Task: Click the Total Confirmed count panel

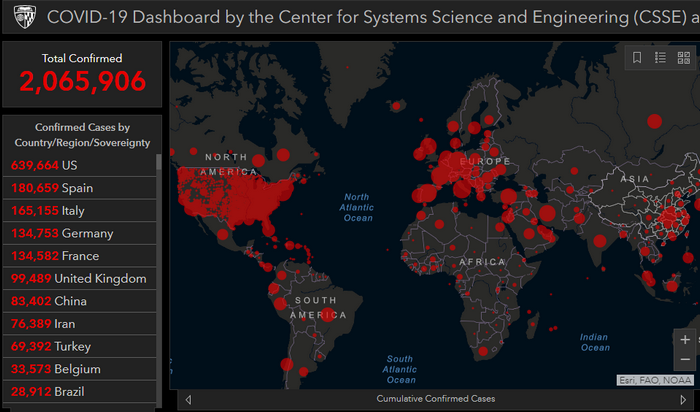Action: click(82, 73)
